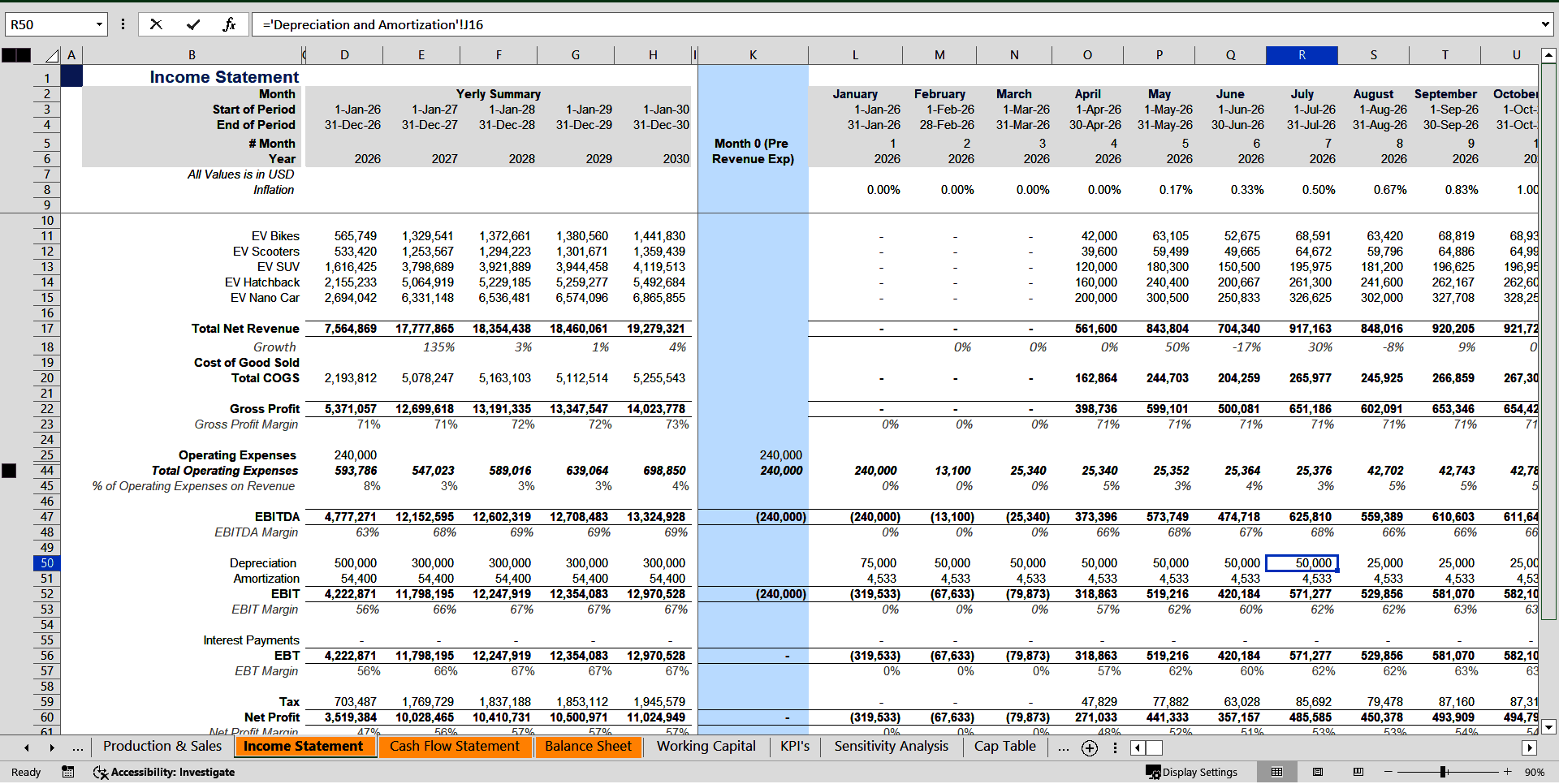Click the Tax label cell
Screen dimensions: 1559x784
click(289, 702)
